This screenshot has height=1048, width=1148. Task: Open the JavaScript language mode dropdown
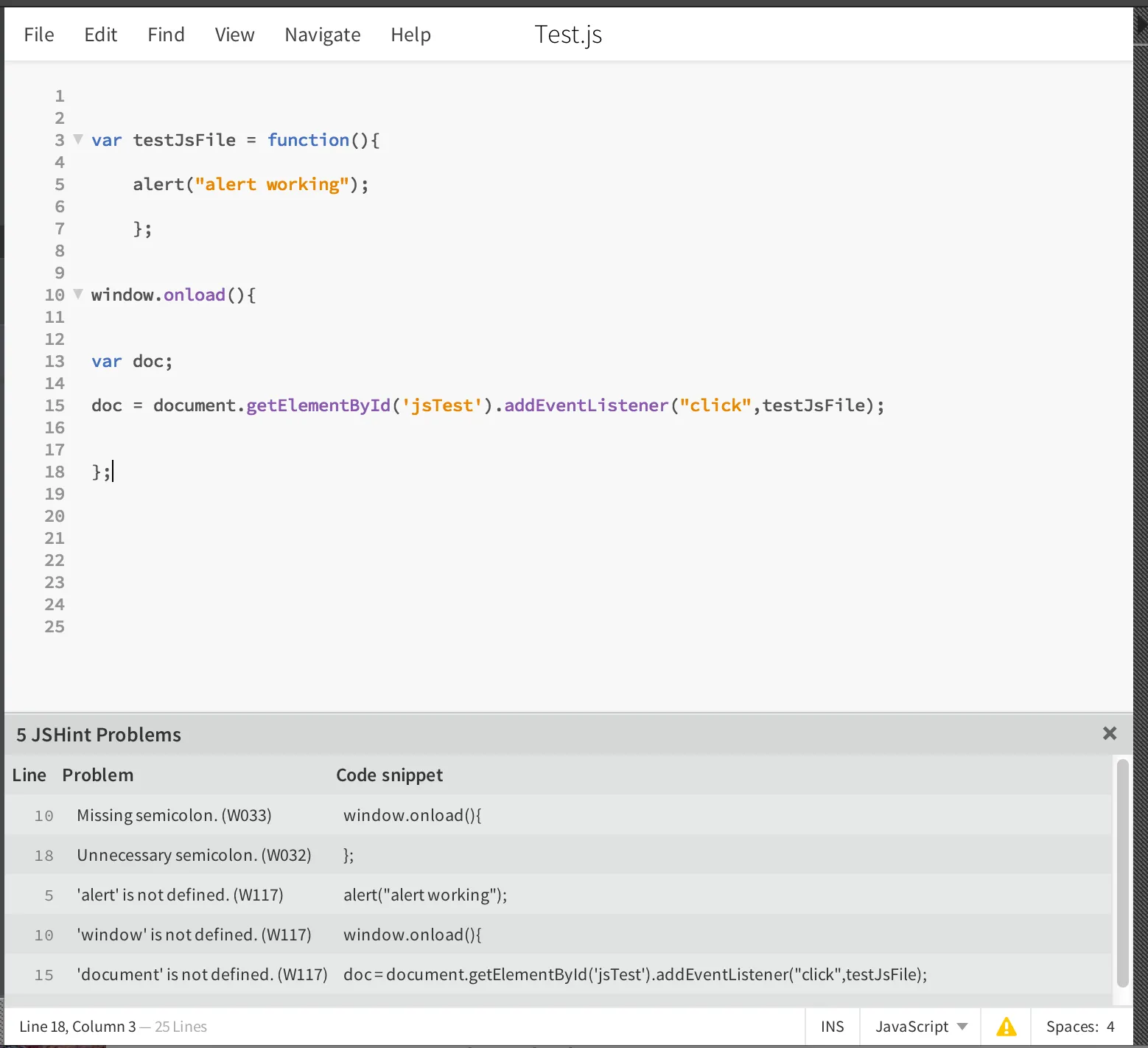(920, 1027)
